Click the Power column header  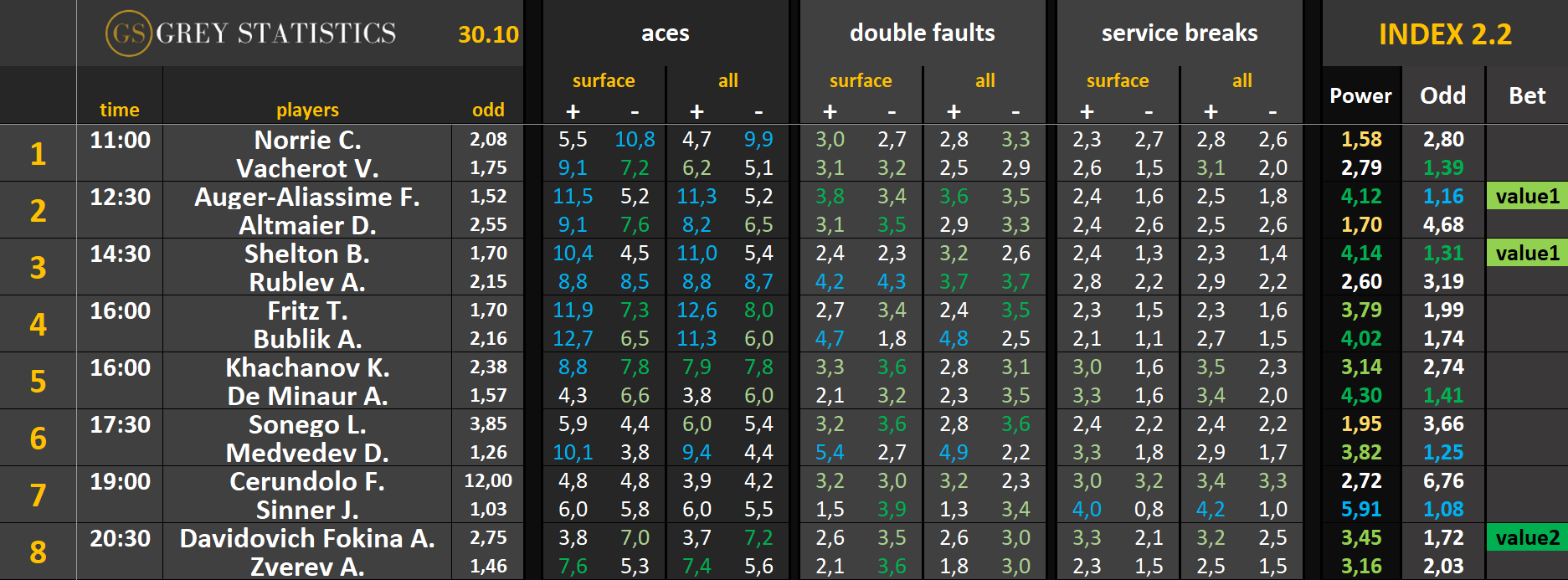pos(1360,96)
